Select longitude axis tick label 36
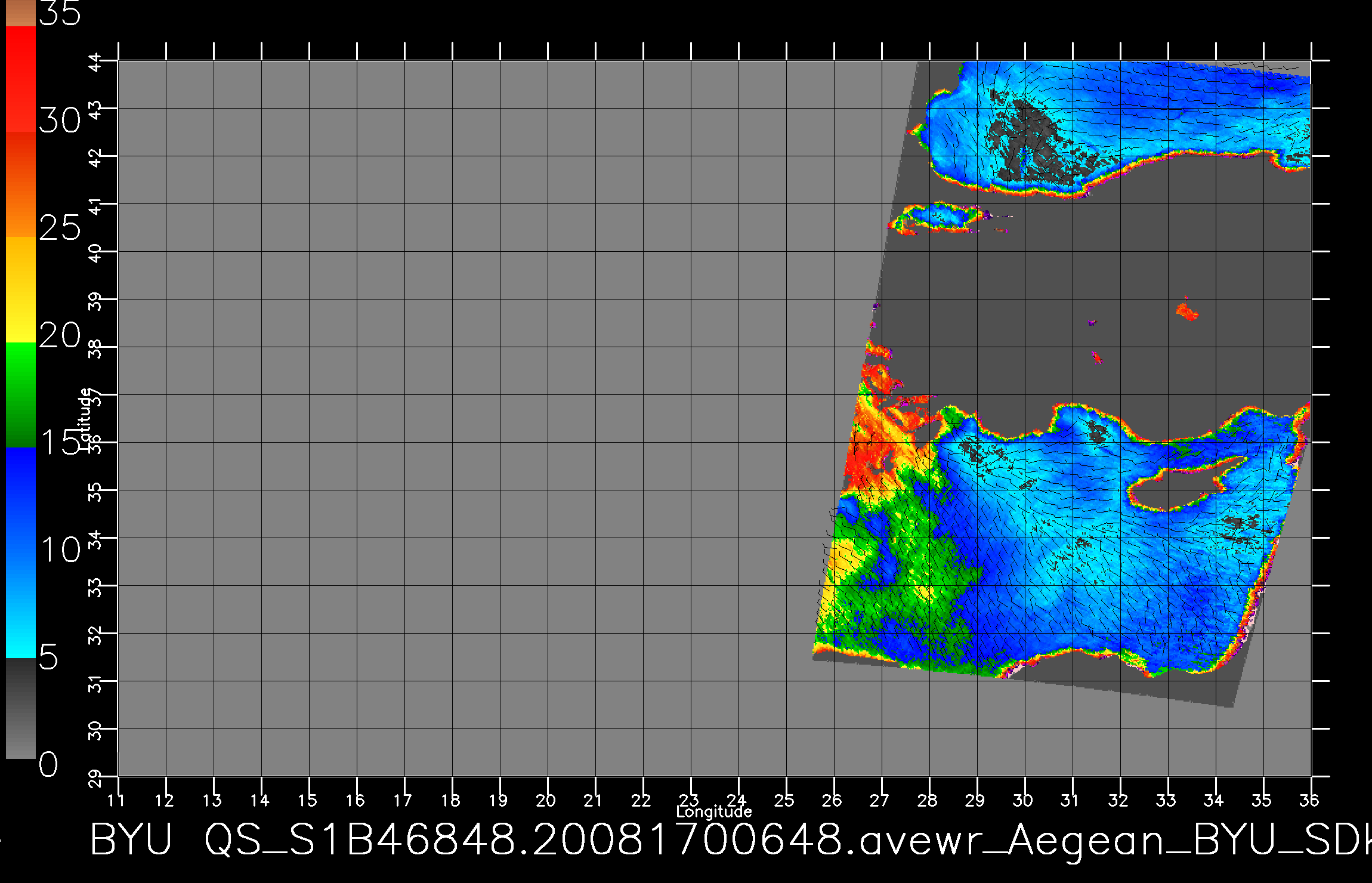1372x883 pixels. click(x=1310, y=800)
